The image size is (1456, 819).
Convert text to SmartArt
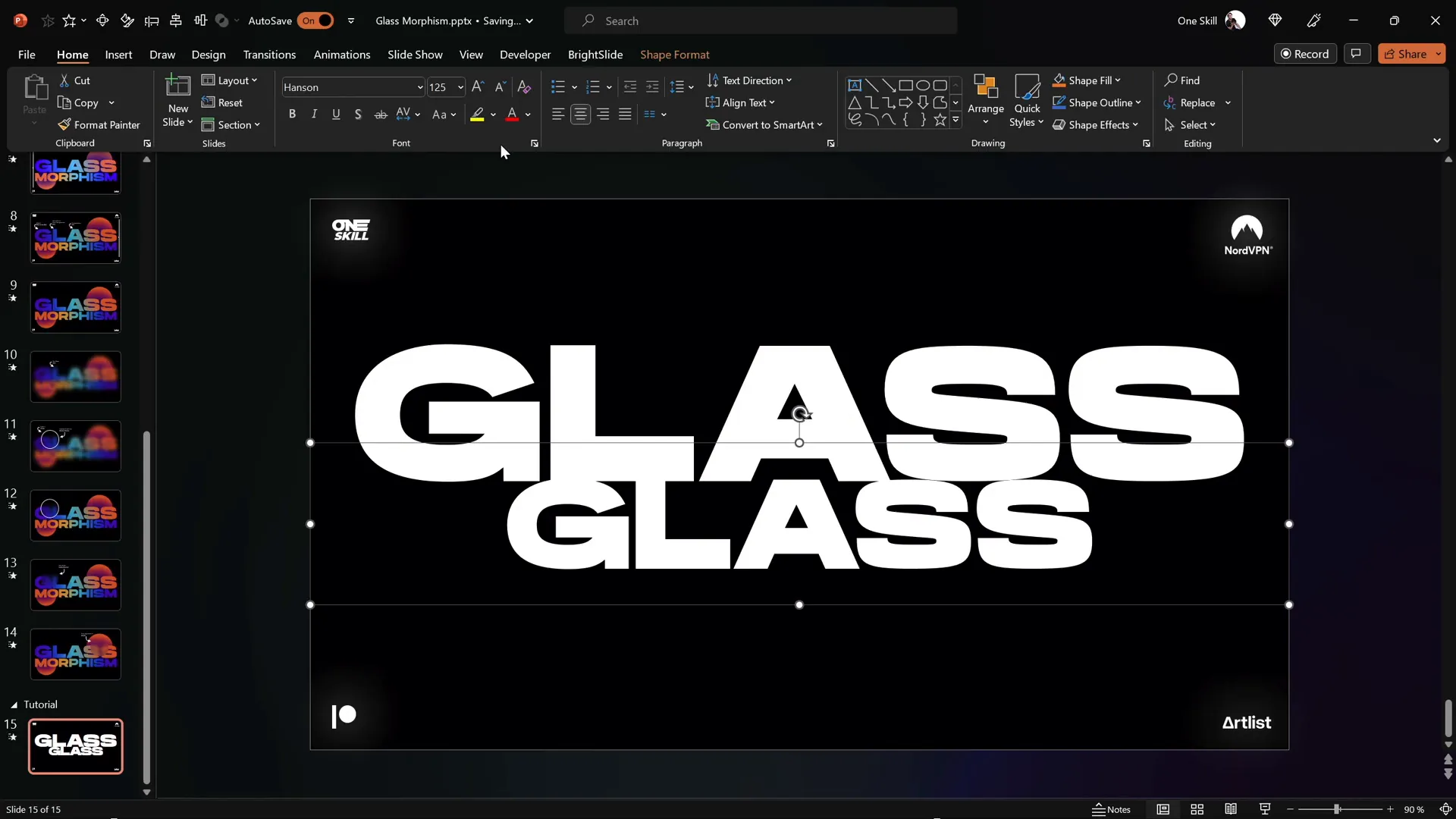(x=765, y=124)
